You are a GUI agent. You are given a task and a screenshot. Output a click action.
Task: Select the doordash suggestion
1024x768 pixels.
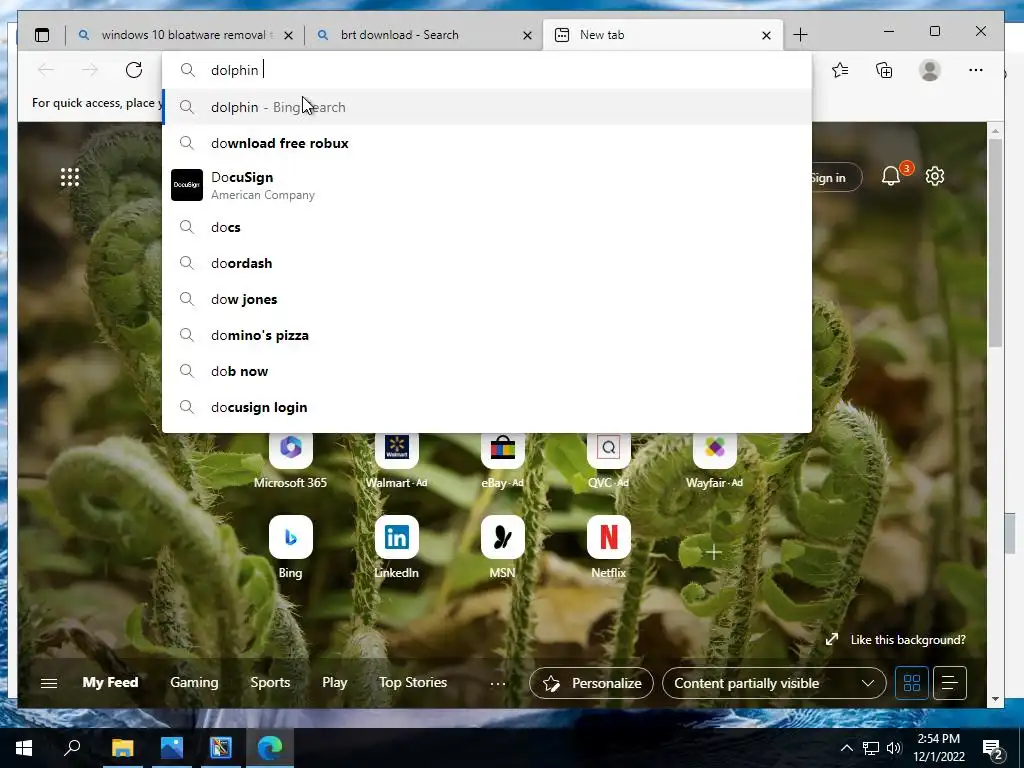click(x=487, y=263)
